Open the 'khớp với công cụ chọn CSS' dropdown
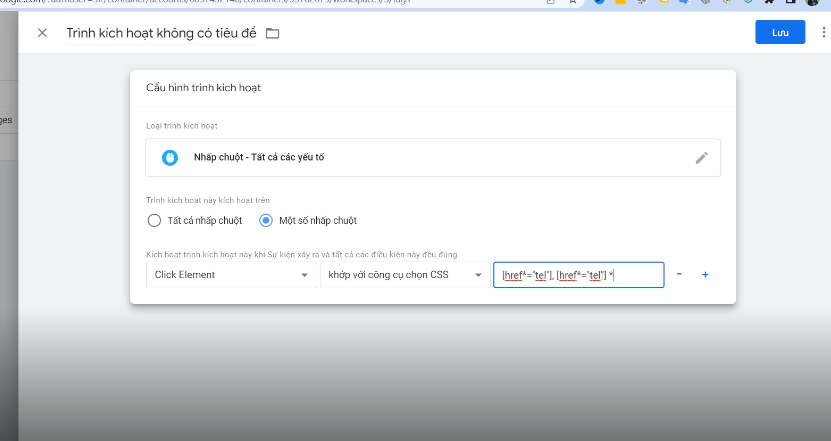831x441 pixels. click(x=405, y=275)
